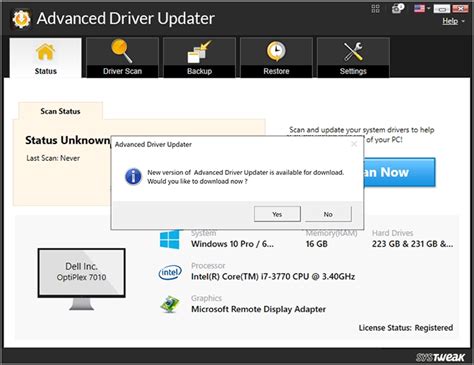Click the Graphics card icon
Viewport: 474px width, 365px height.
point(170,304)
